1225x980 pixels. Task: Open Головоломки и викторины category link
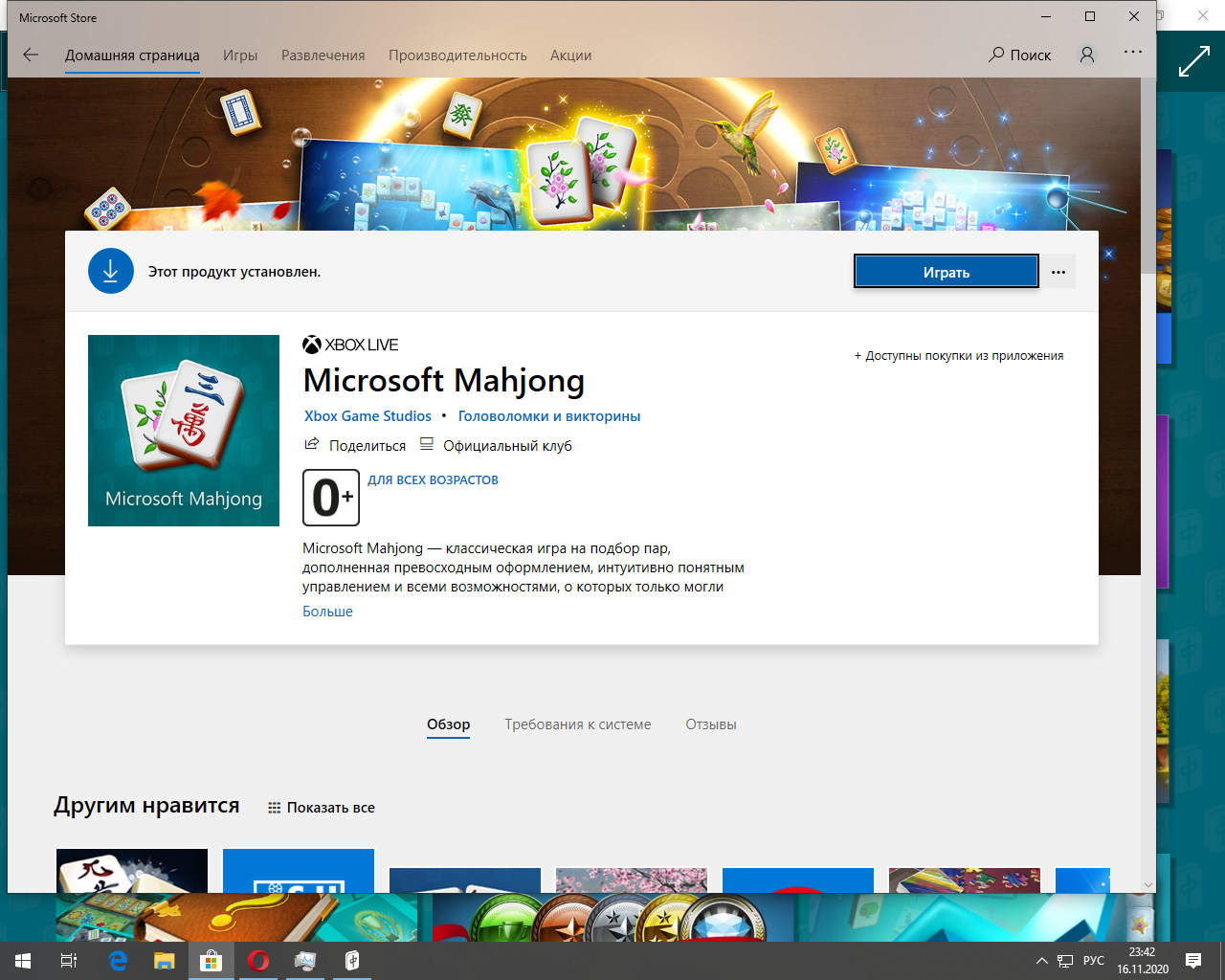click(x=549, y=416)
